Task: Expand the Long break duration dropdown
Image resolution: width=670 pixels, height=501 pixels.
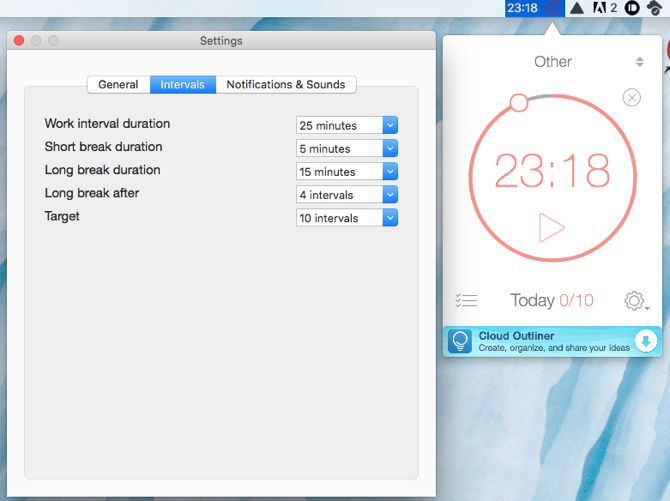Action: click(390, 171)
